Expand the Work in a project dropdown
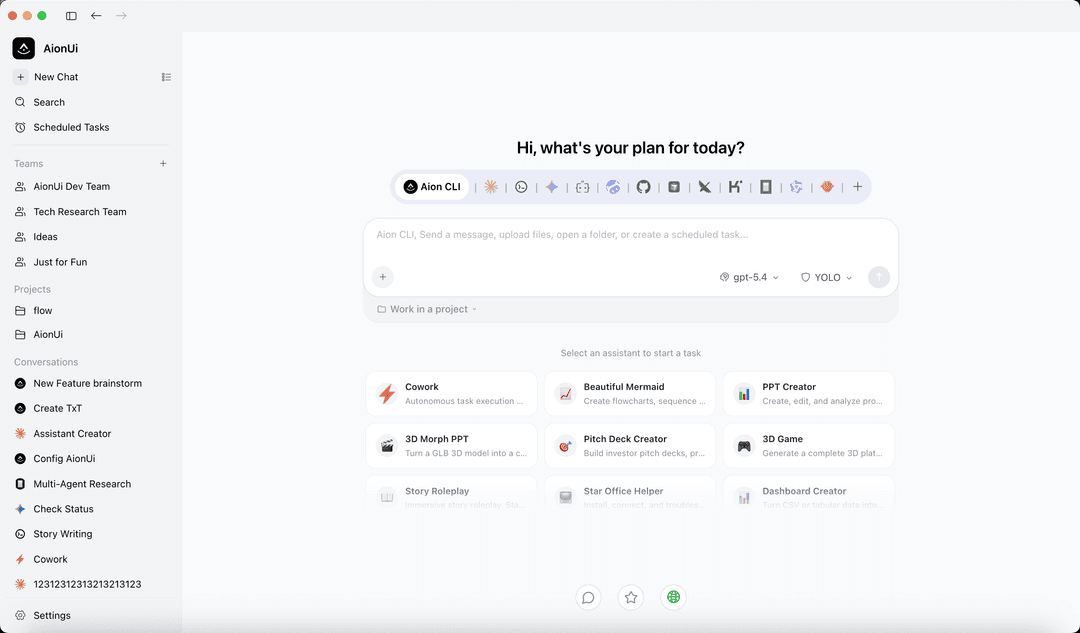 [427, 309]
